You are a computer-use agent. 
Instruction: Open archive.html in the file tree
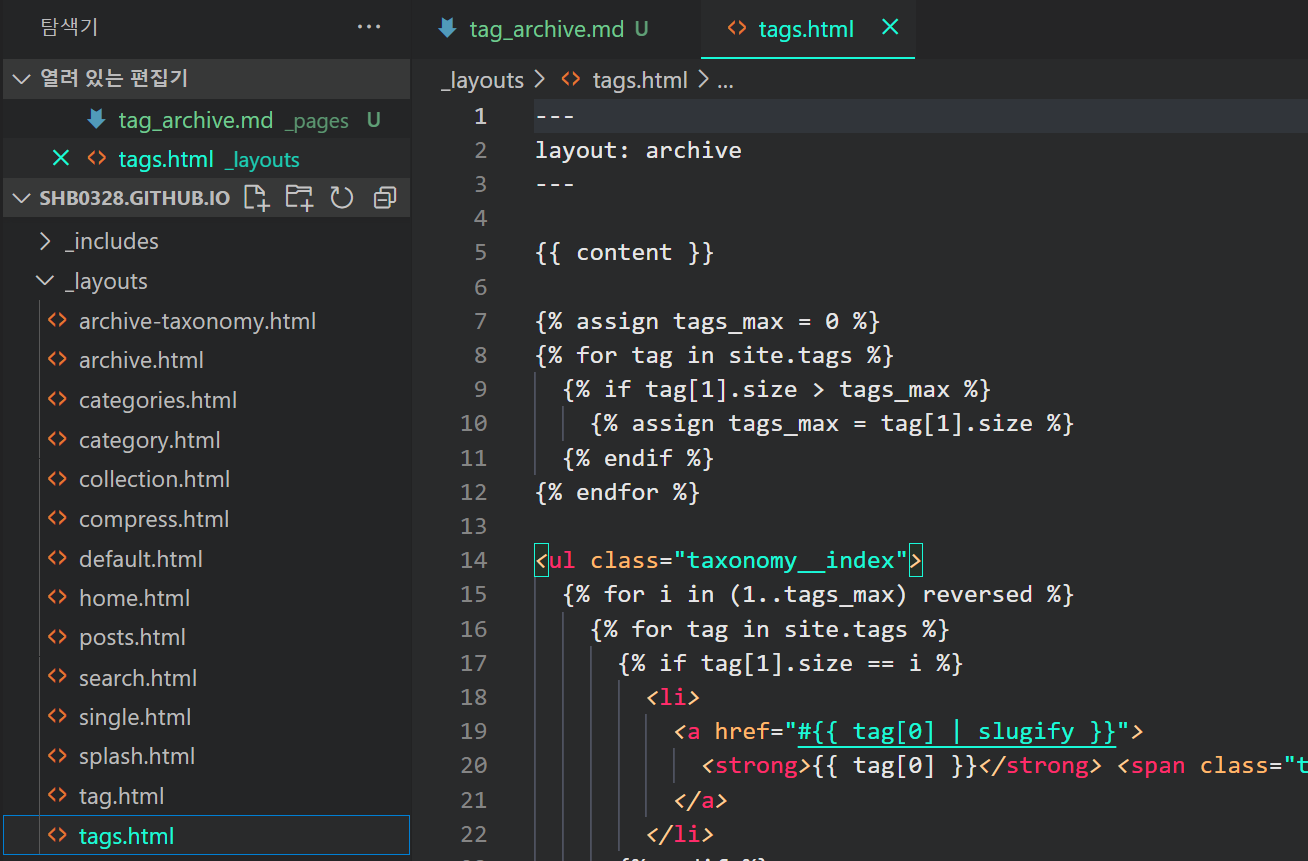141,360
